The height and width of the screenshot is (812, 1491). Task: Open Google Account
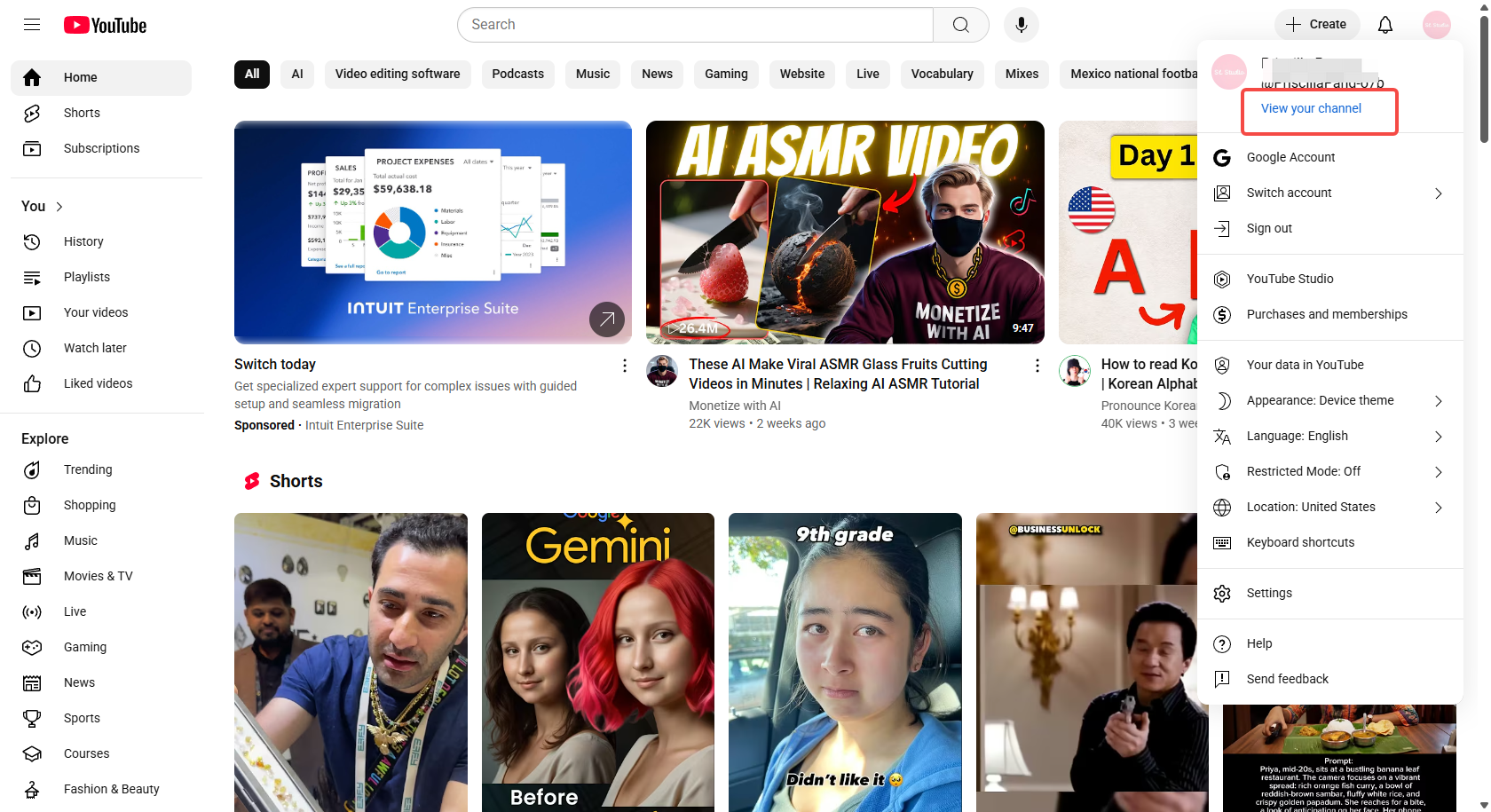(1330, 157)
